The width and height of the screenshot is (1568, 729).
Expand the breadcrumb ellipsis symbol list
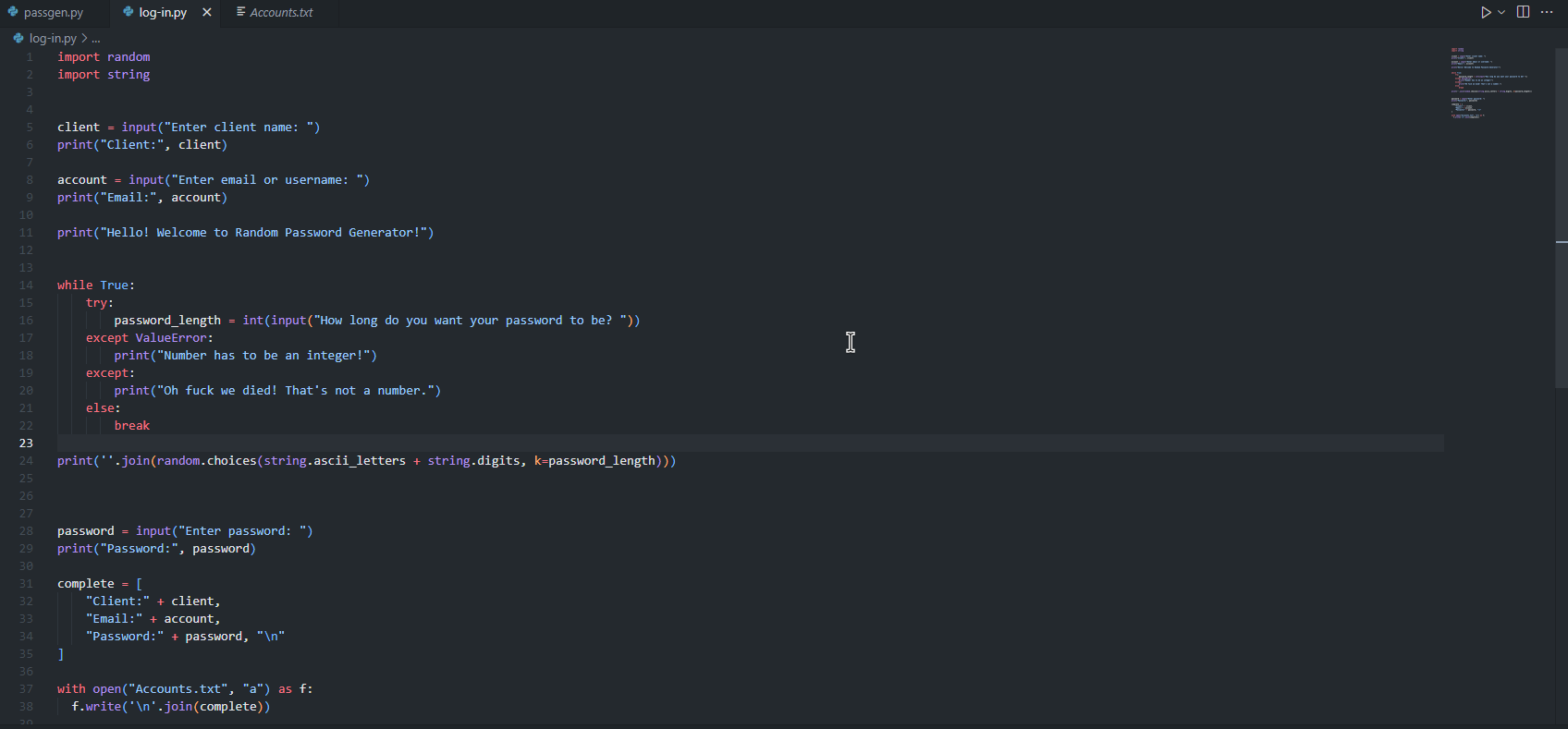pos(95,39)
